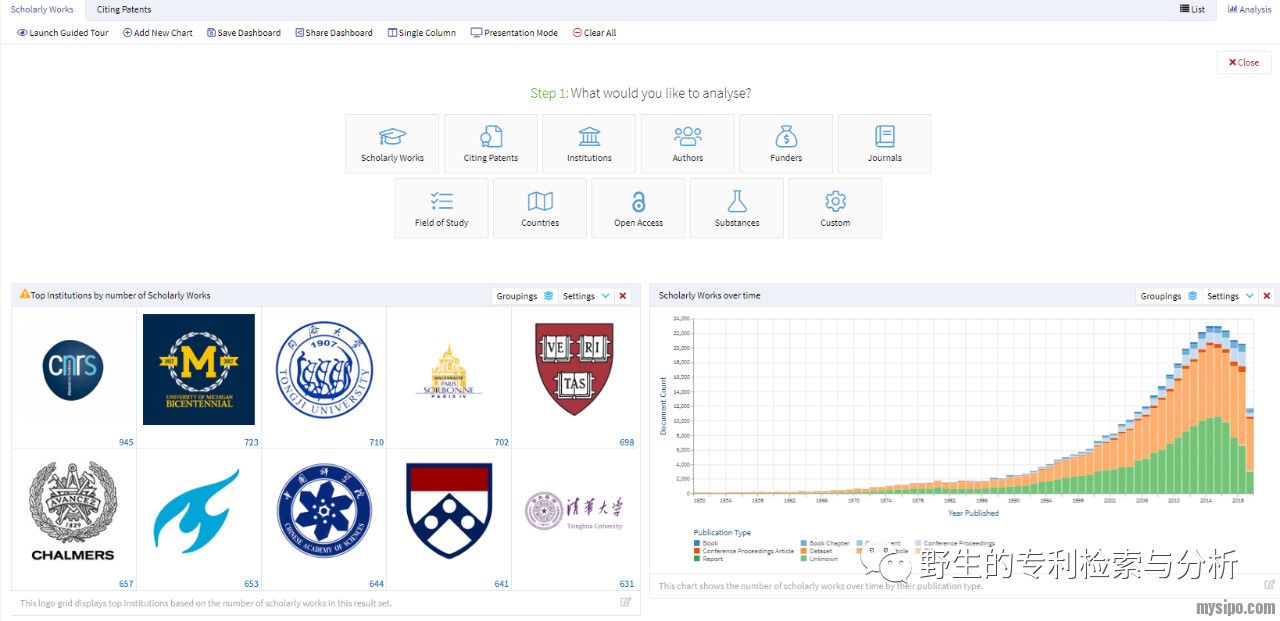This screenshot has height=621, width=1280.
Task: Open the Substances flask tile
Action: tap(737, 208)
